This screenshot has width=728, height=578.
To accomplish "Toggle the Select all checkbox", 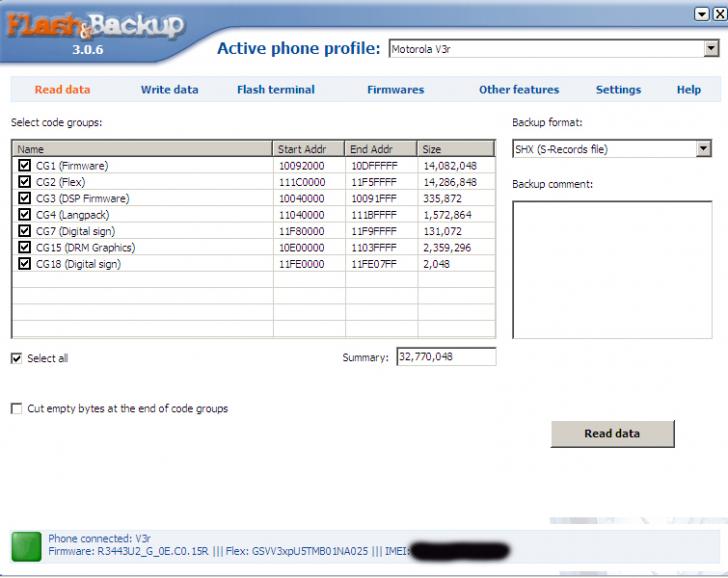I will 16,358.
